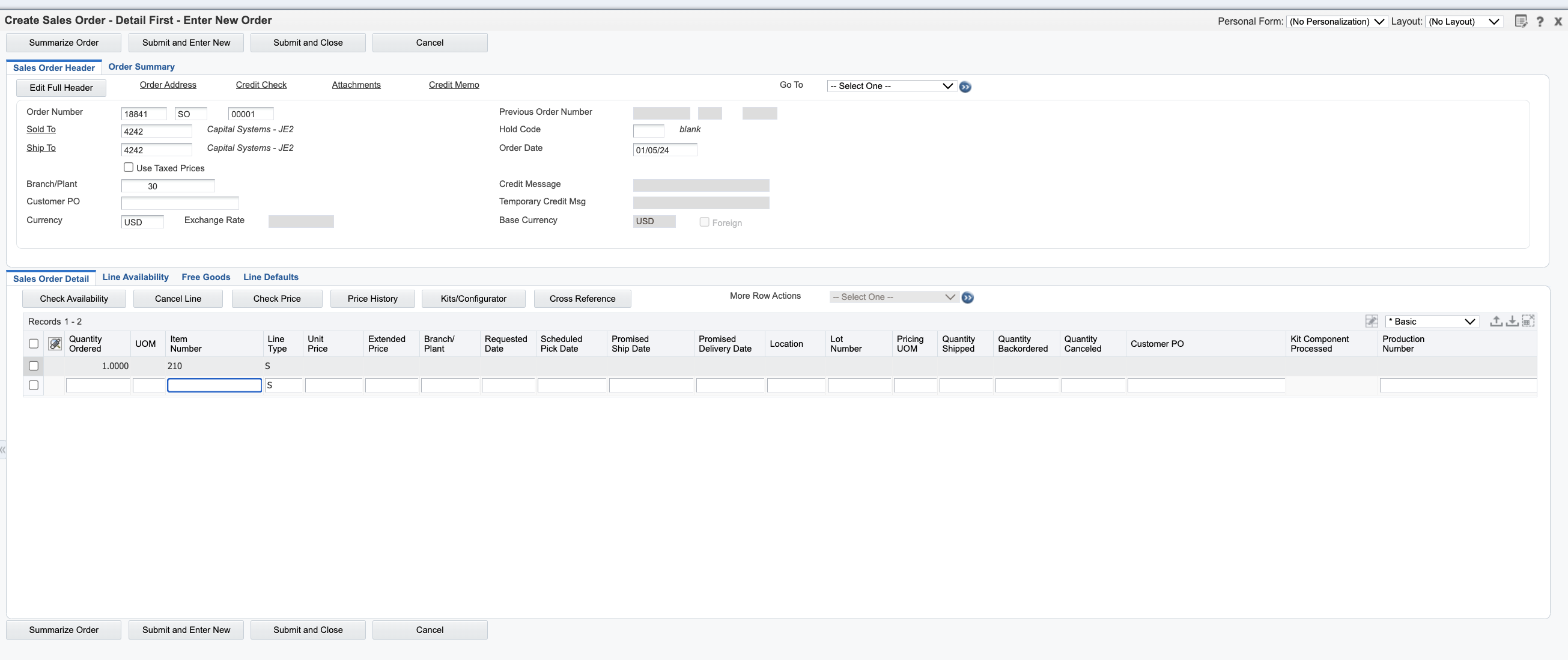Viewport: 1568px width, 660px height.
Task: Click the Check Availability button
Action: pyautogui.click(x=74, y=298)
